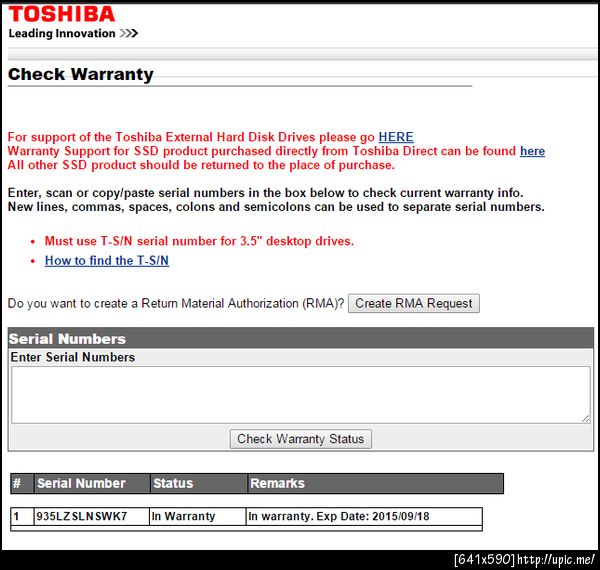Select serial number 935LZSLNSWK7 cell
Screen dimensions: 600x570
91,516
